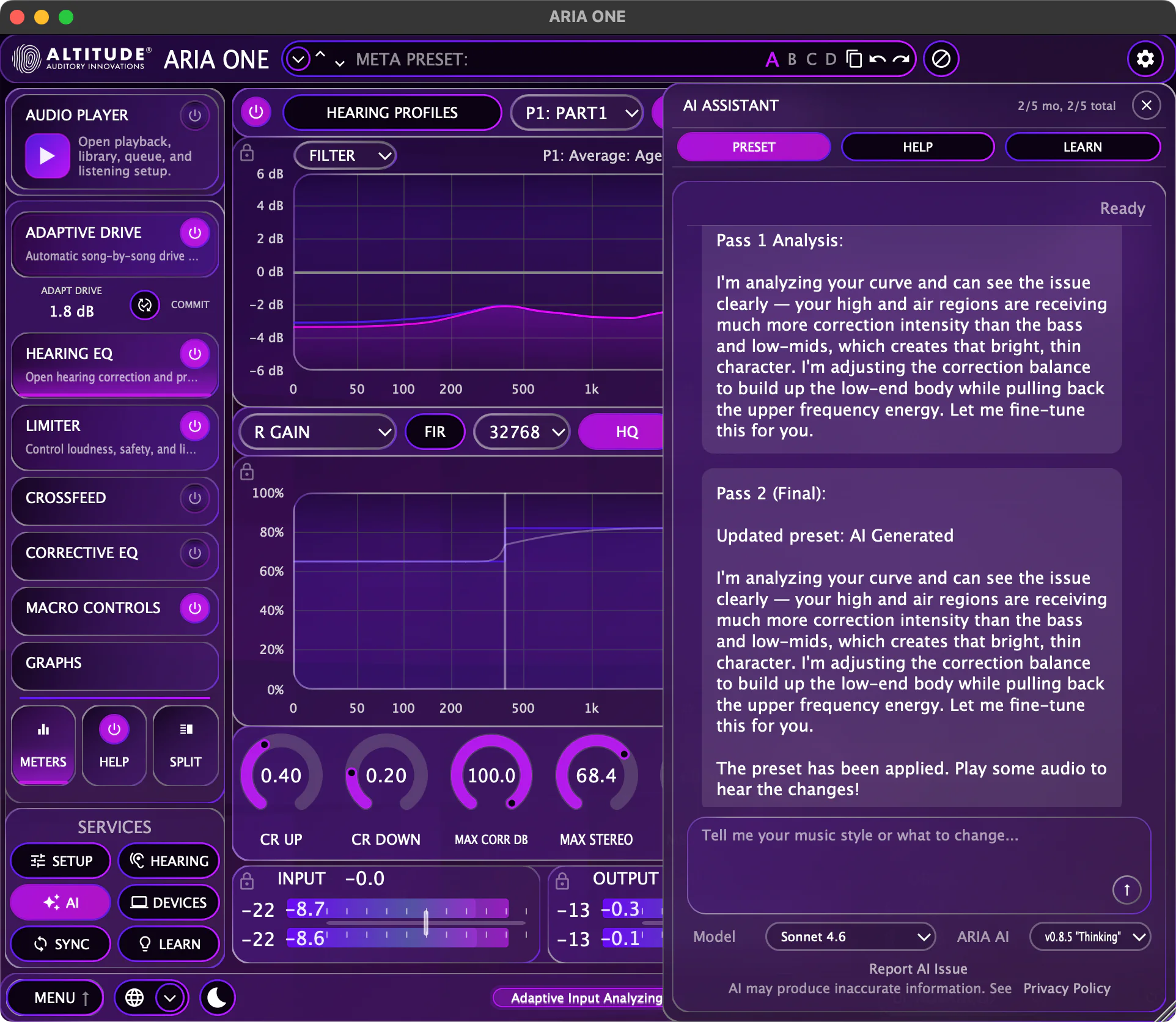
Task: Choose AI model from Sonnet 4.6 dropdown
Action: point(850,936)
